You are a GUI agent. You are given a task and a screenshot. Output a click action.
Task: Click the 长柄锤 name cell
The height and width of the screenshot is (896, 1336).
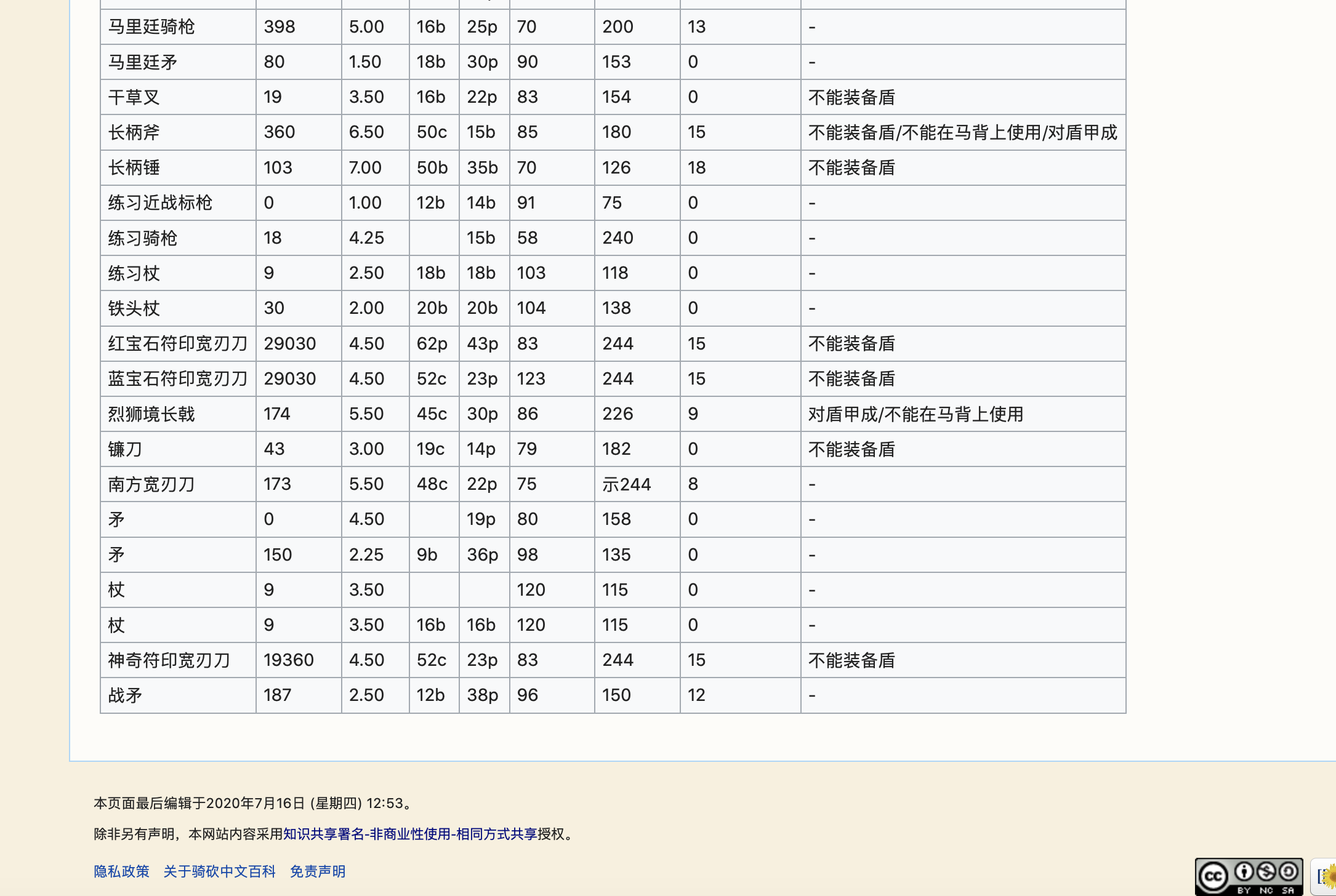click(178, 167)
